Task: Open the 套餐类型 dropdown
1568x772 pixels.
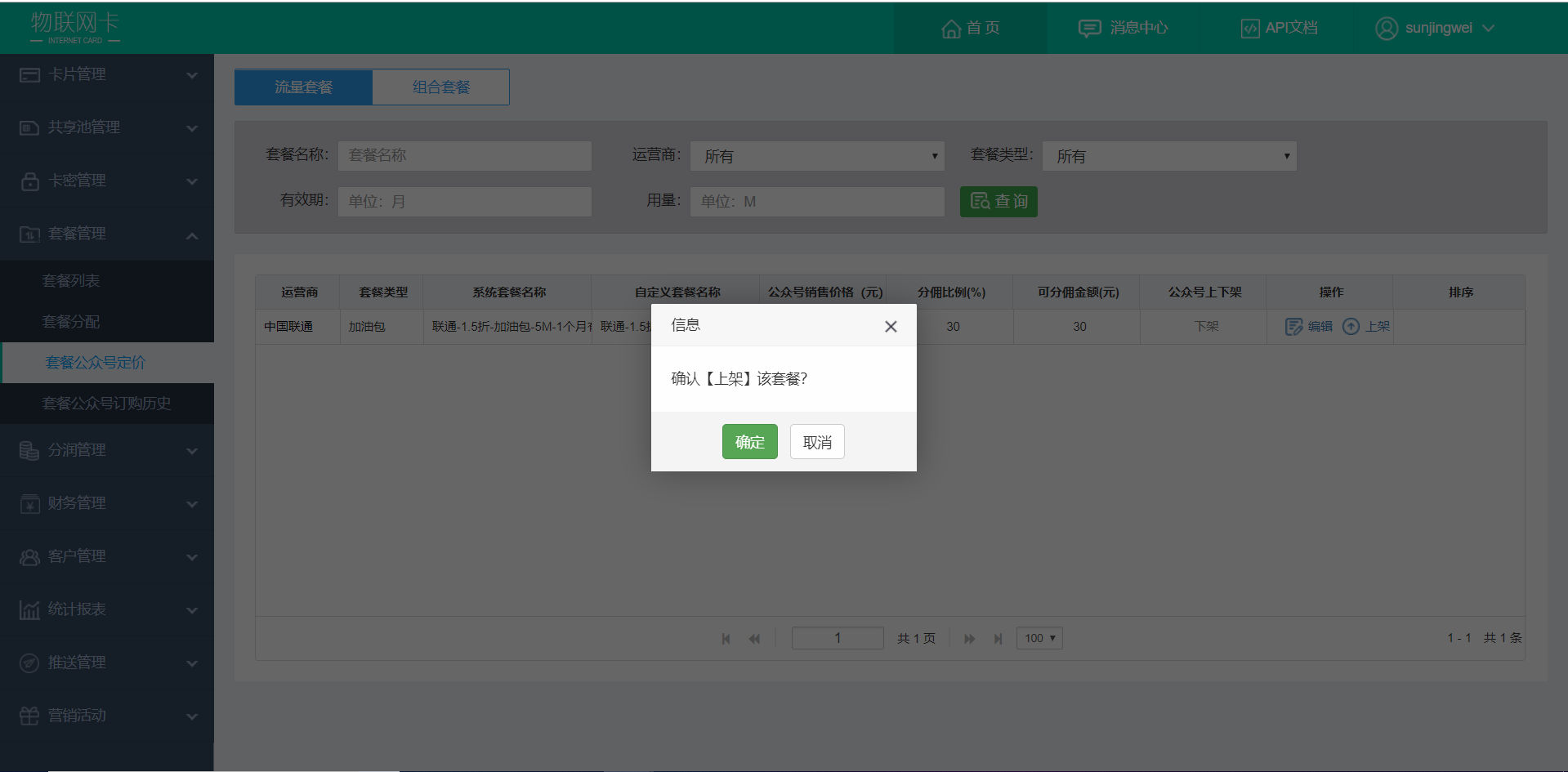Action: pos(1169,156)
